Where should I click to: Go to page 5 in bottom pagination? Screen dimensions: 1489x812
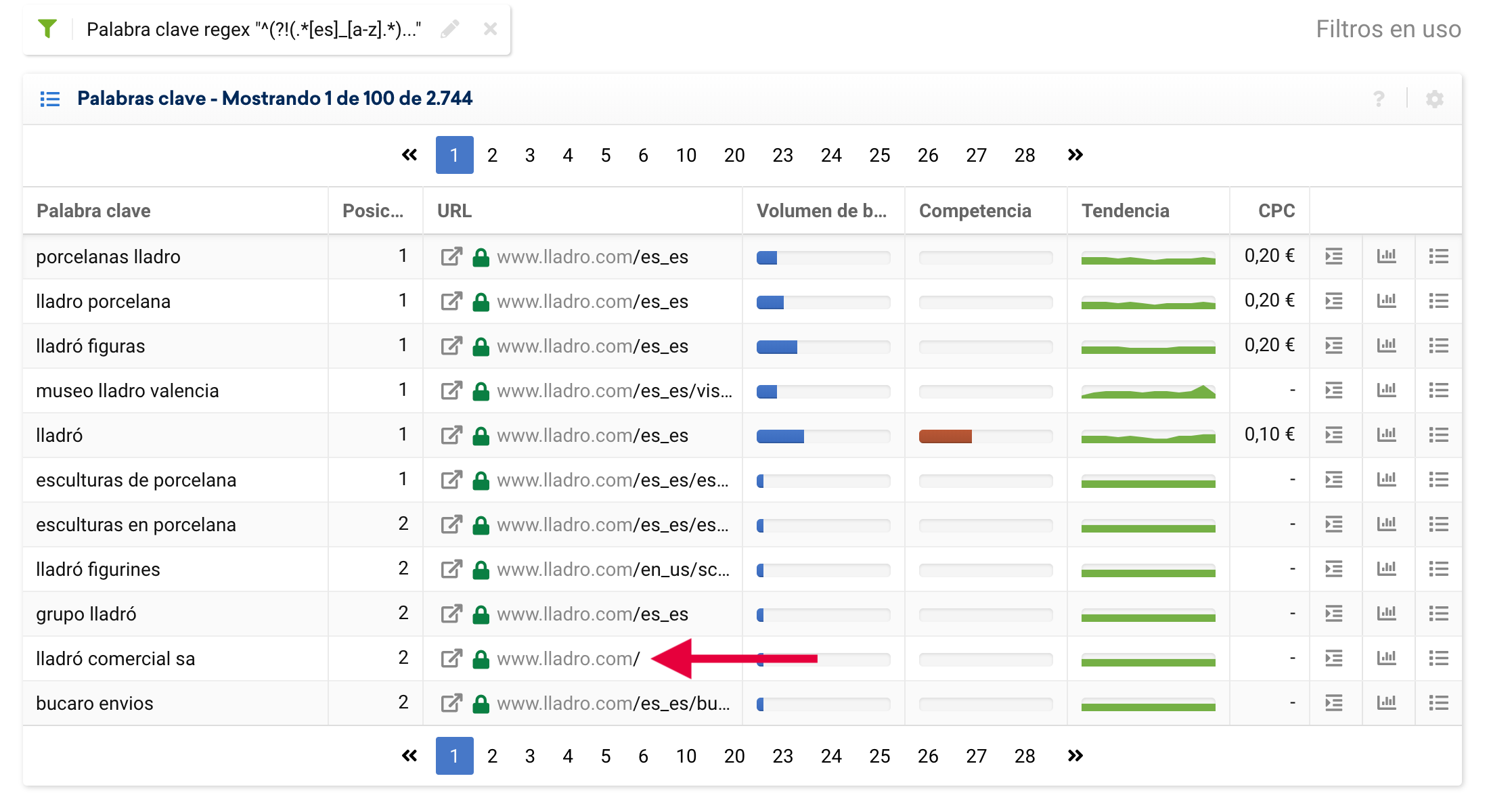(606, 756)
